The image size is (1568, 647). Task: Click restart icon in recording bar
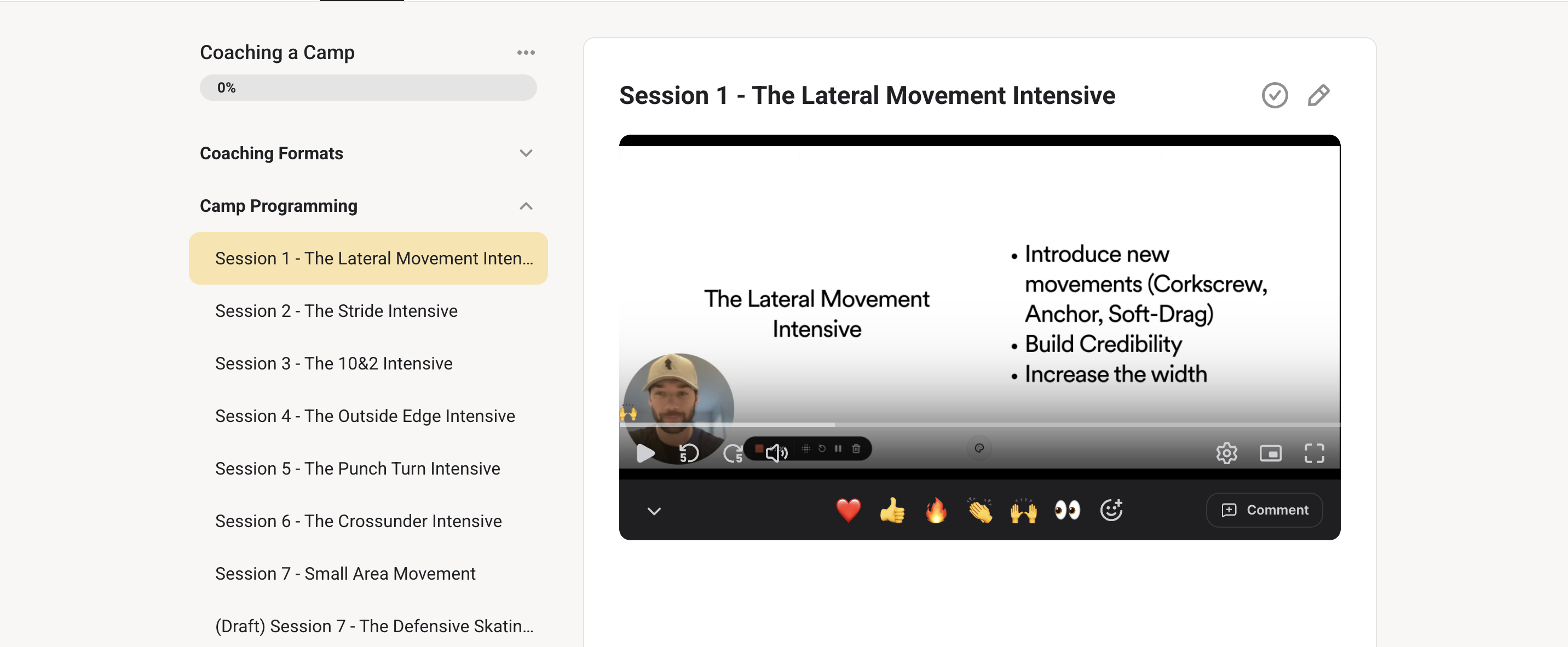pyautogui.click(x=822, y=449)
